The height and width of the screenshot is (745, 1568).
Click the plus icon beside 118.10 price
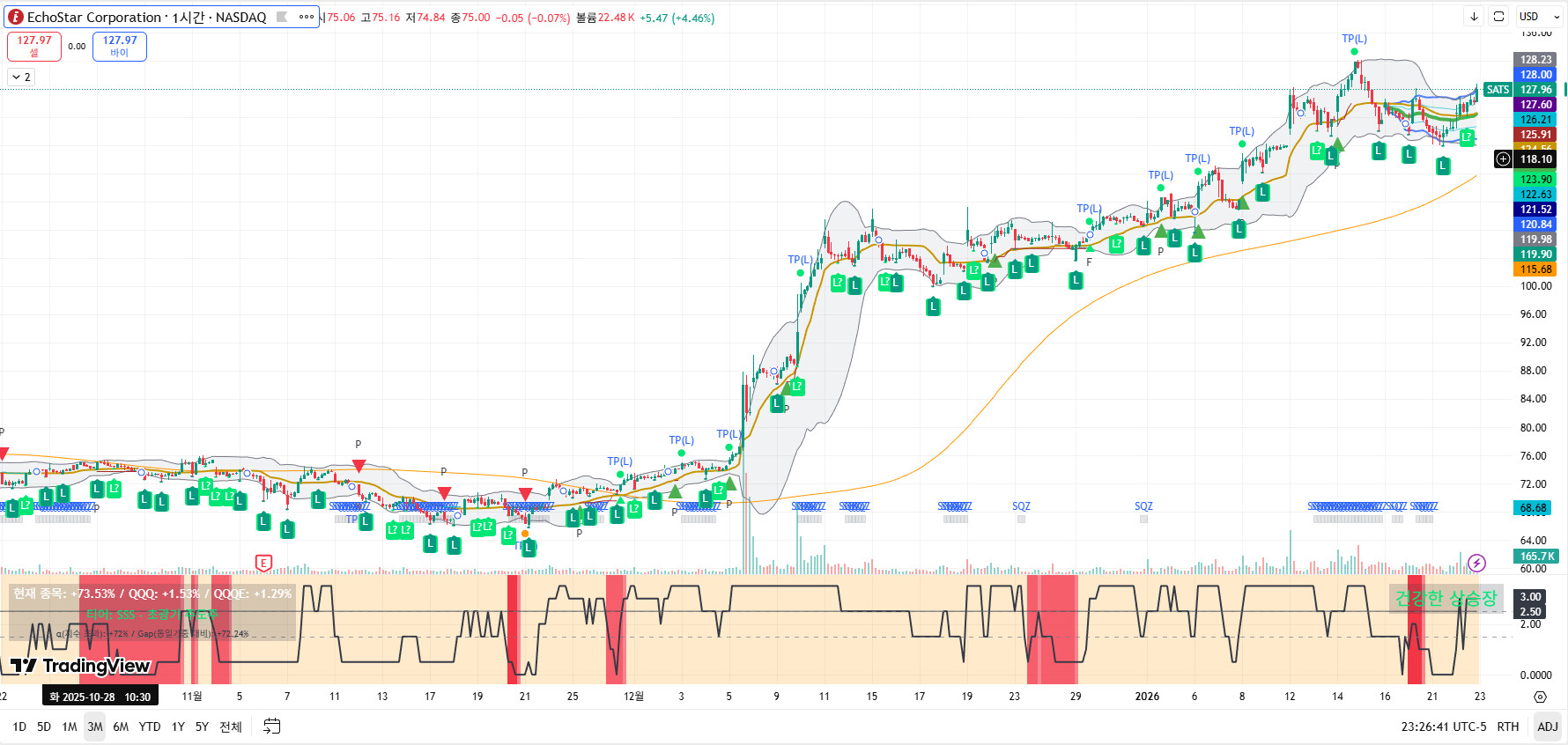(1504, 159)
